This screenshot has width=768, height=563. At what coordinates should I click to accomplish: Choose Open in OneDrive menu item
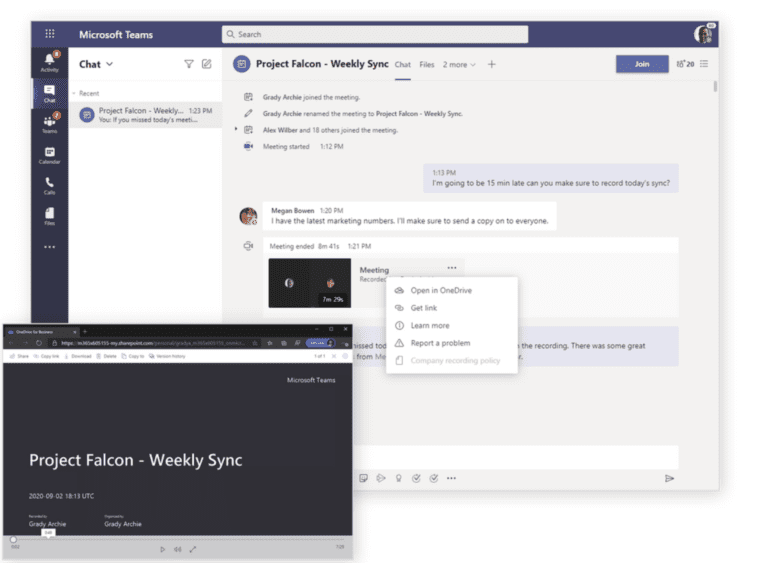point(452,290)
